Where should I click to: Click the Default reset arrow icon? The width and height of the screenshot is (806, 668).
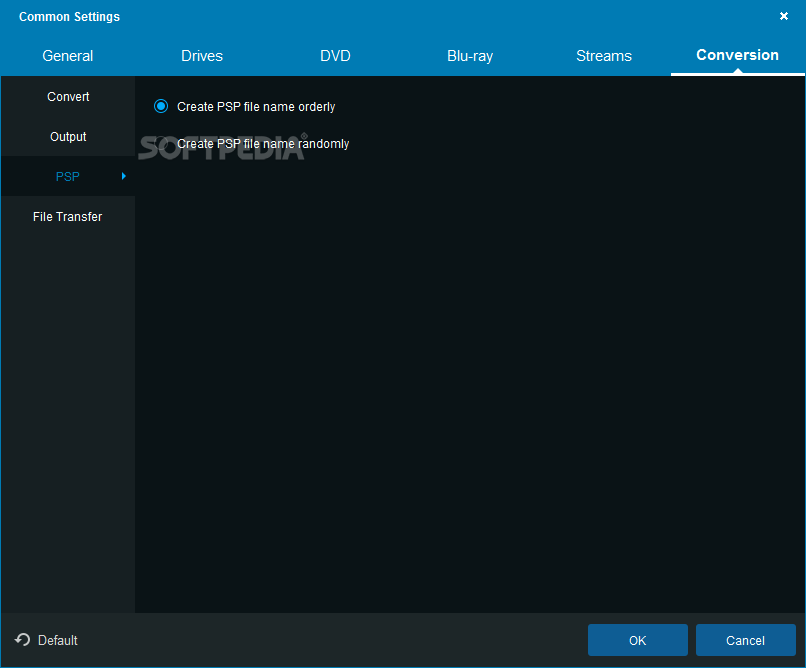tap(22, 640)
